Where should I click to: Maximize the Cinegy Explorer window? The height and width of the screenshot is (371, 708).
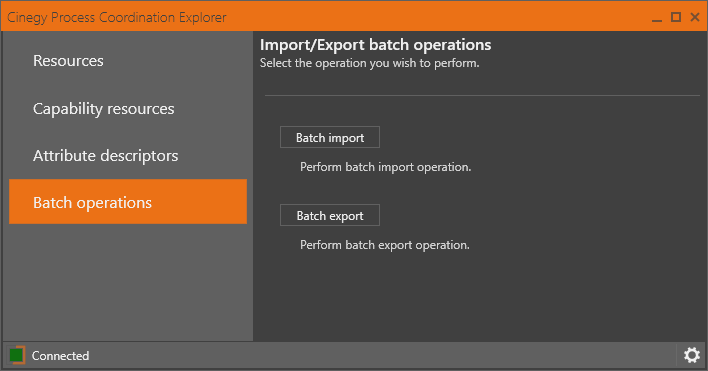pyautogui.click(x=676, y=17)
